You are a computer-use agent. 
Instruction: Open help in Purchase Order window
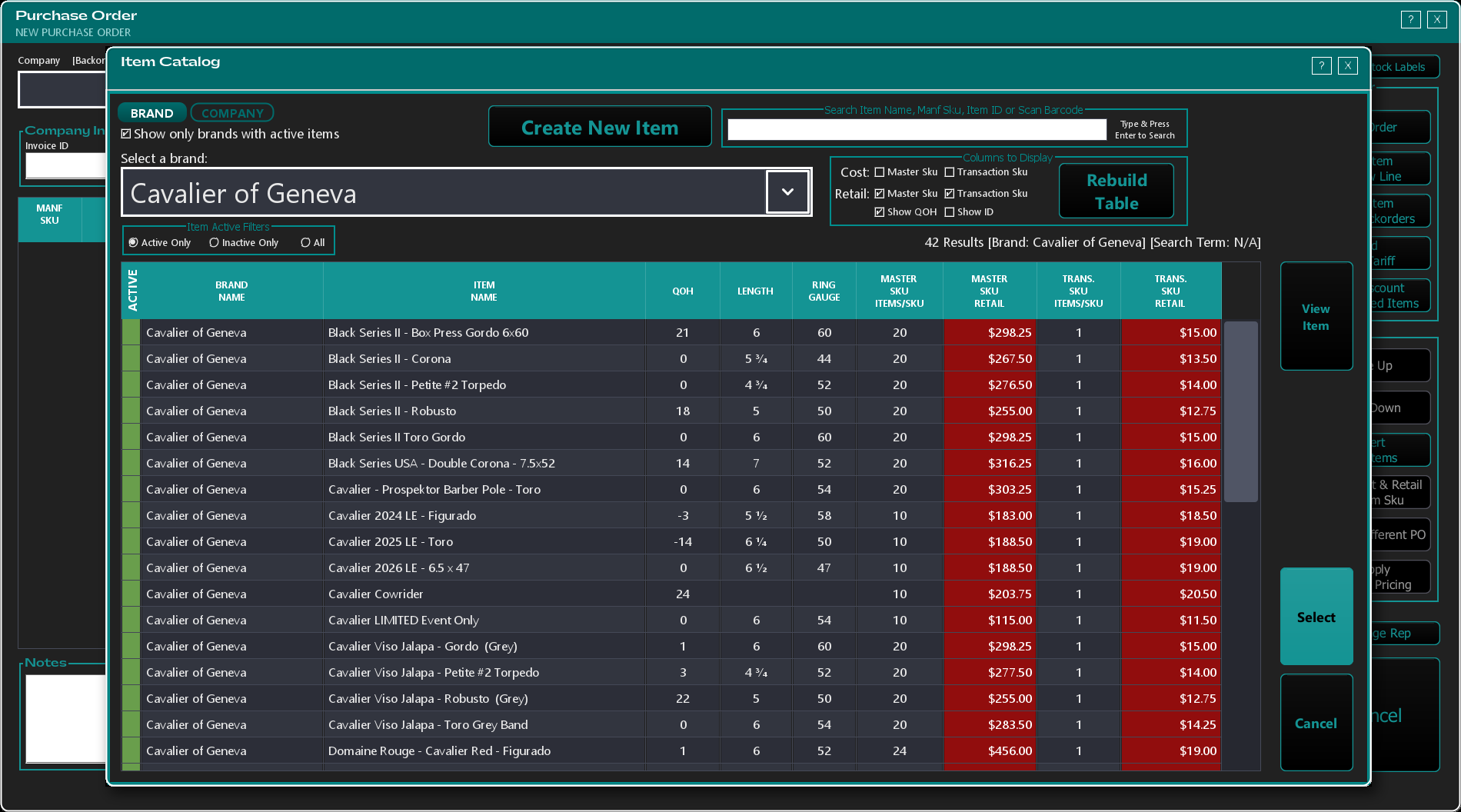click(1410, 20)
